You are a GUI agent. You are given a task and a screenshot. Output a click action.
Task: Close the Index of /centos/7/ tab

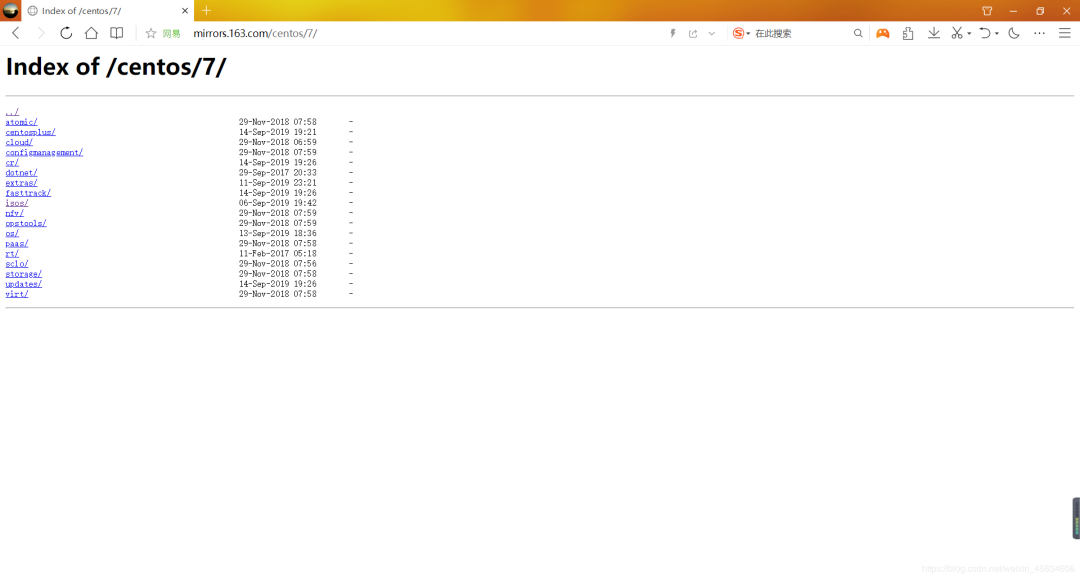click(185, 11)
